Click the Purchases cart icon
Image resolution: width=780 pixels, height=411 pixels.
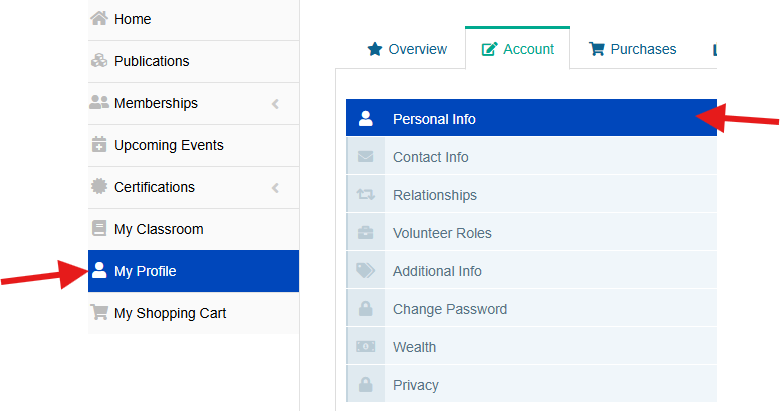[596, 49]
